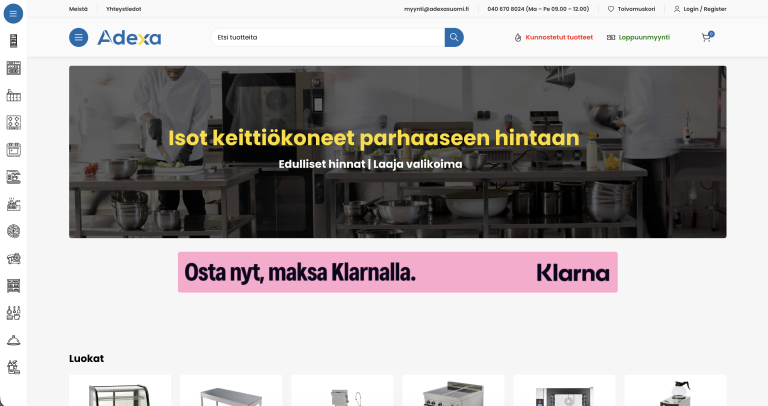The width and height of the screenshot is (768, 406).
Task: Open the blue hamburger menu in the sidebar
Action: [13, 14]
